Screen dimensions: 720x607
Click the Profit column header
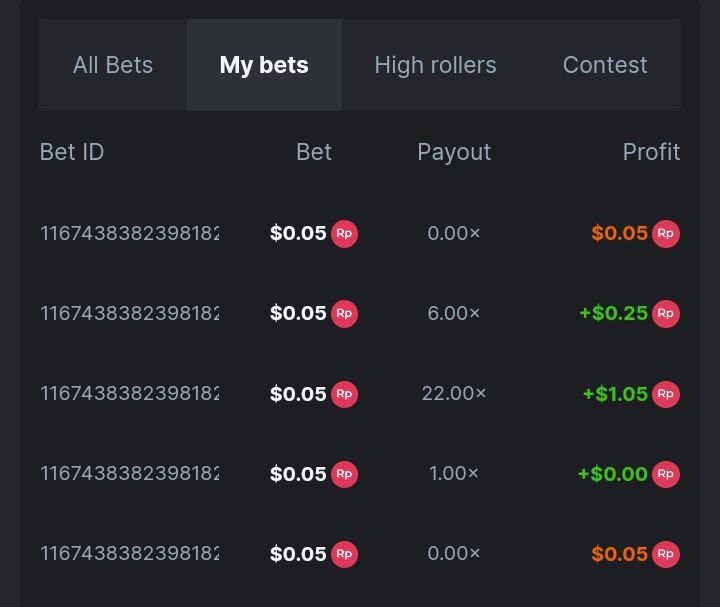651,152
